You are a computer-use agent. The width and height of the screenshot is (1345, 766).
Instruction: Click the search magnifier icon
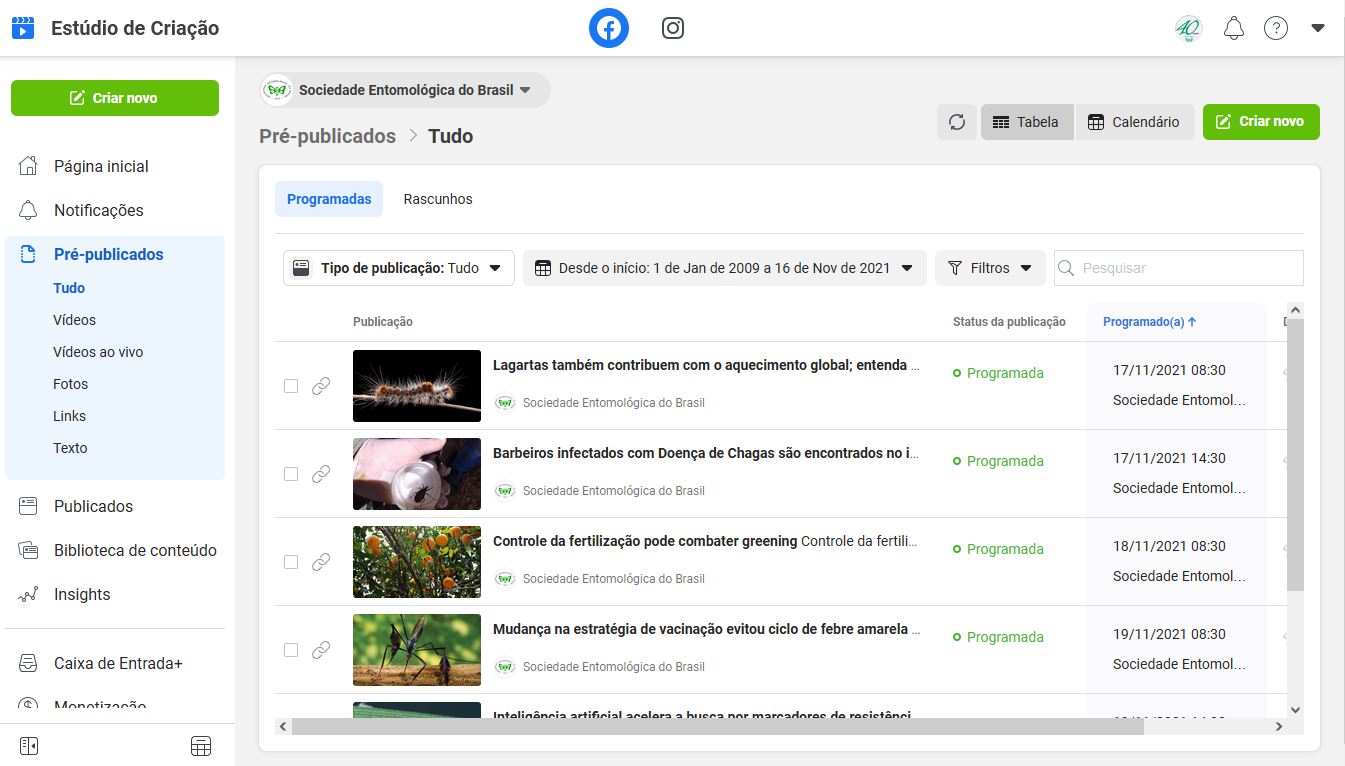[x=1066, y=268]
